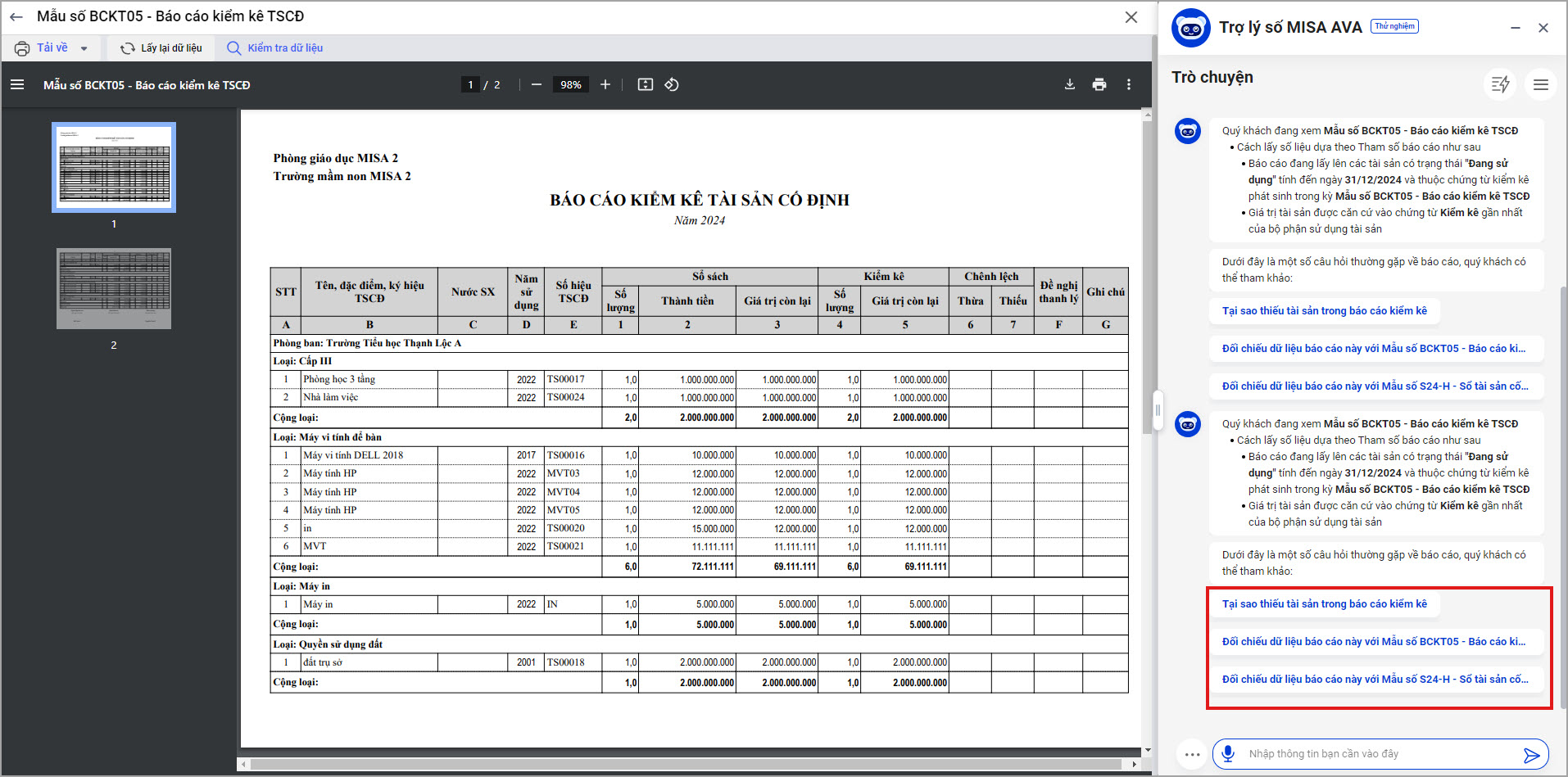Open latest reply's 'Tại sao thiếu tài sản' suggestion
1568x777 pixels.
tap(1325, 604)
